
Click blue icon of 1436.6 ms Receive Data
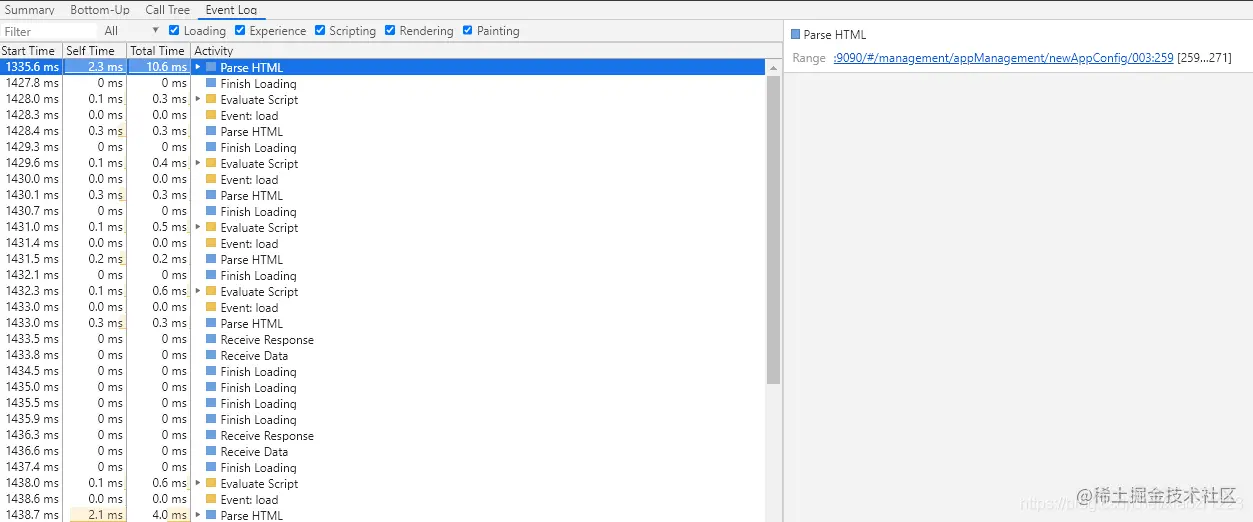pos(211,451)
